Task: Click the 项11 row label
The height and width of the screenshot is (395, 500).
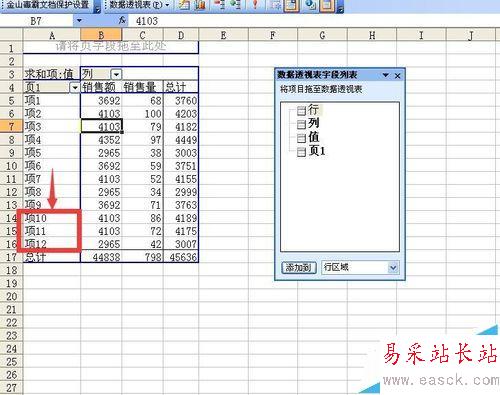Action: [x=52, y=231]
